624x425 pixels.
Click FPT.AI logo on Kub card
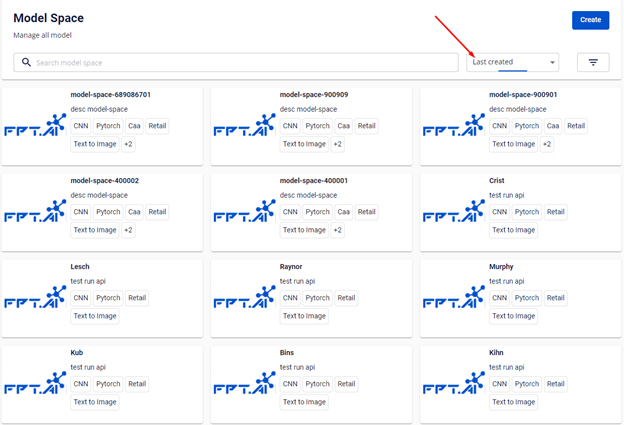point(35,384)
